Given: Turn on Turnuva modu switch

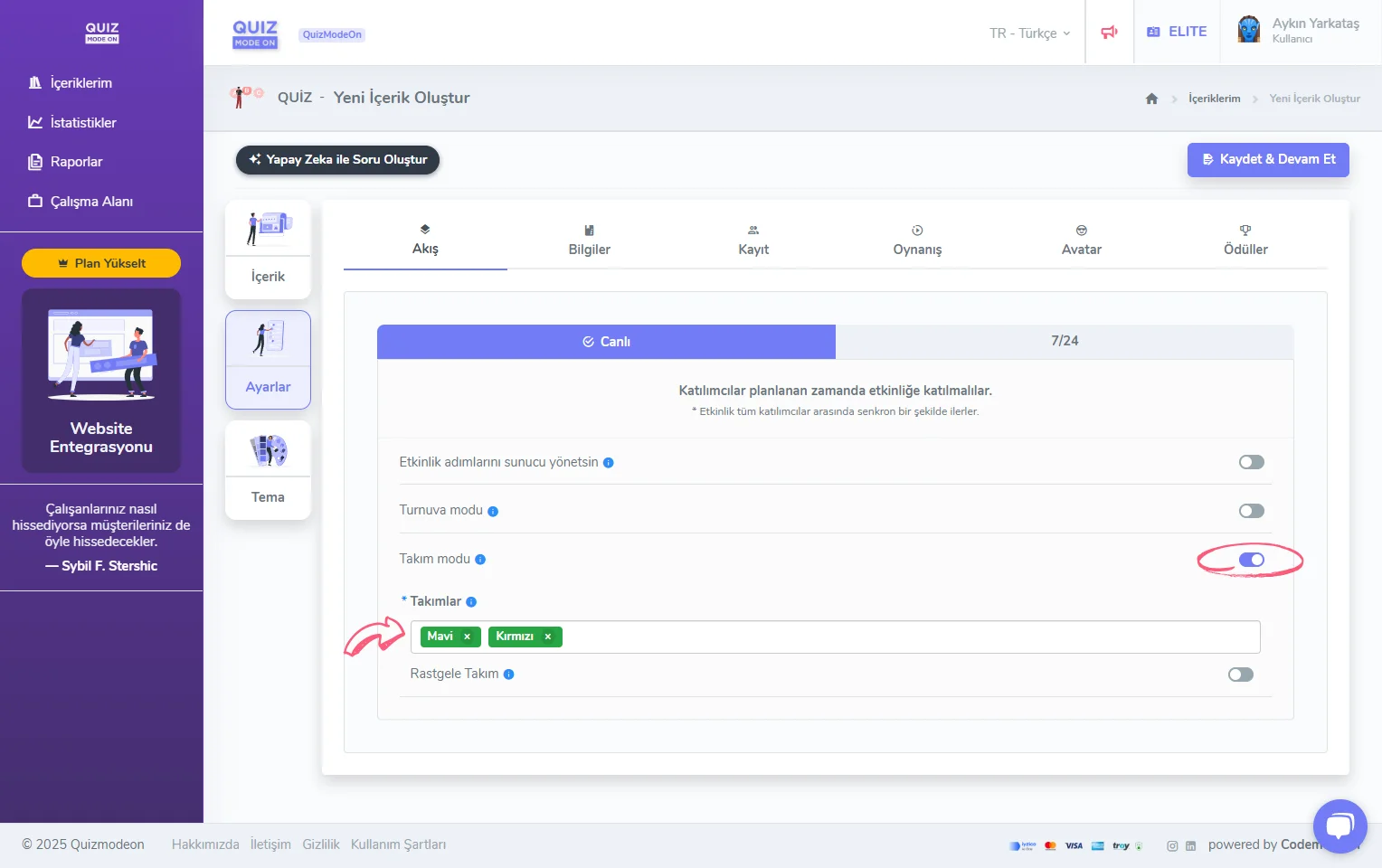Looking at the screenshot, I should click(1251, 511).
